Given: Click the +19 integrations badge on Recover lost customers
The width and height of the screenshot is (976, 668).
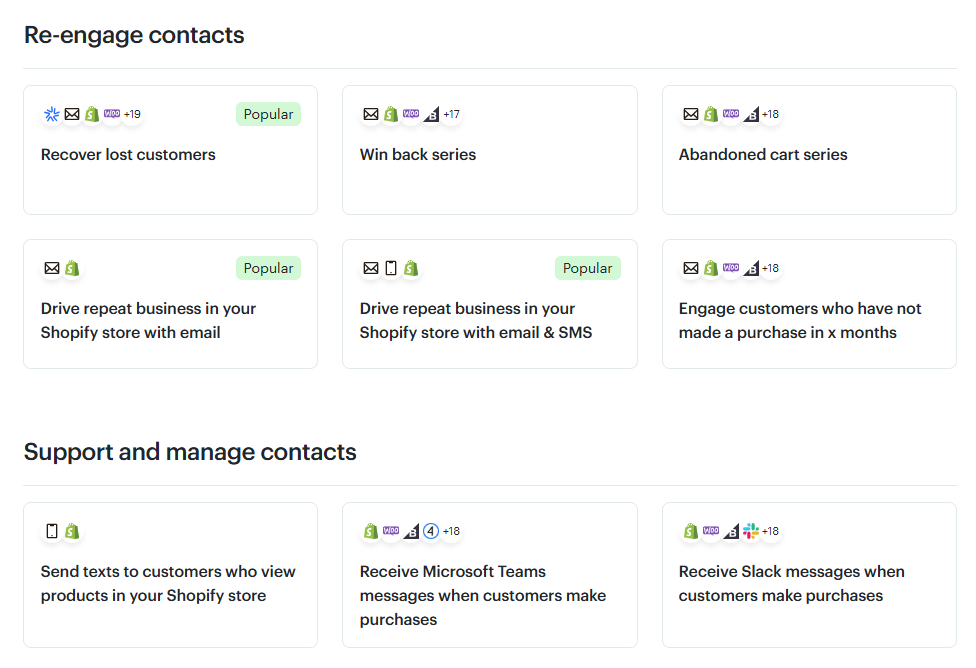Looking at the screenshot, I should (x=132, y=114).
